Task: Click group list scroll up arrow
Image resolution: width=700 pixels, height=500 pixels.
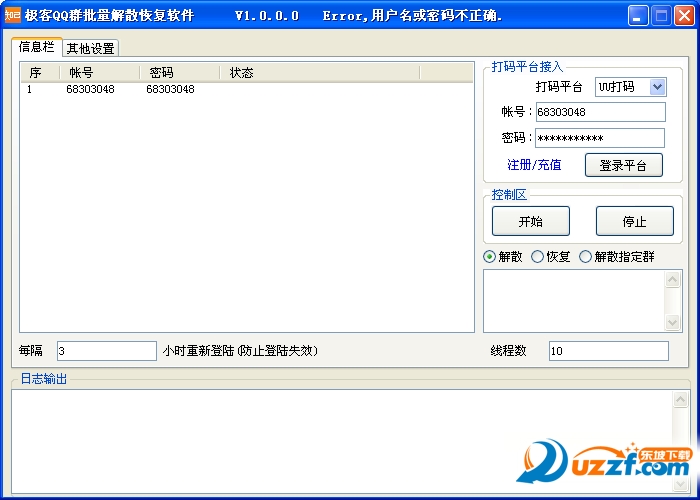Action: coord(672,279)
